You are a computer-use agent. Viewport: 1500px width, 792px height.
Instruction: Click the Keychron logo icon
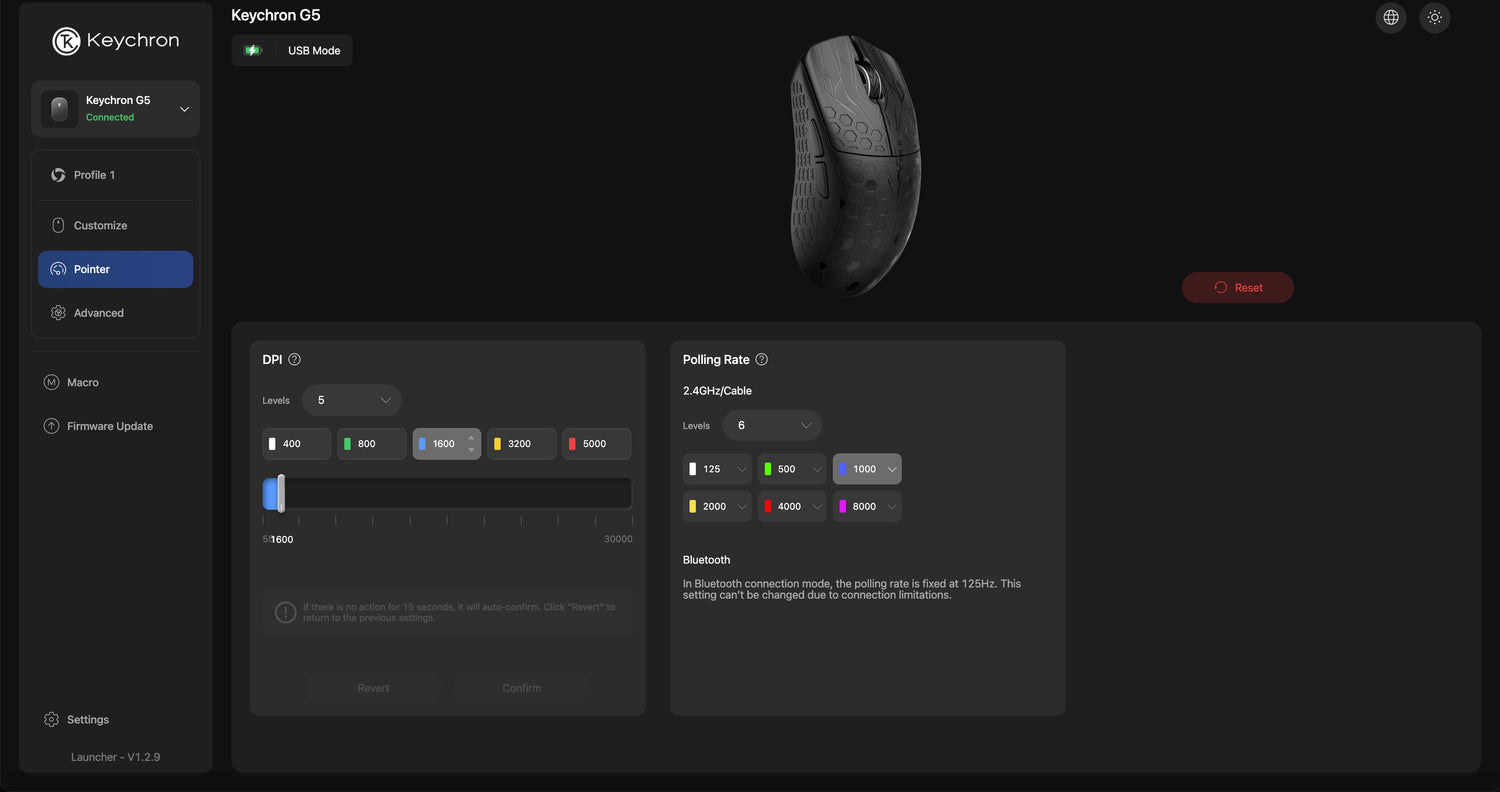[x=66, y=41]
